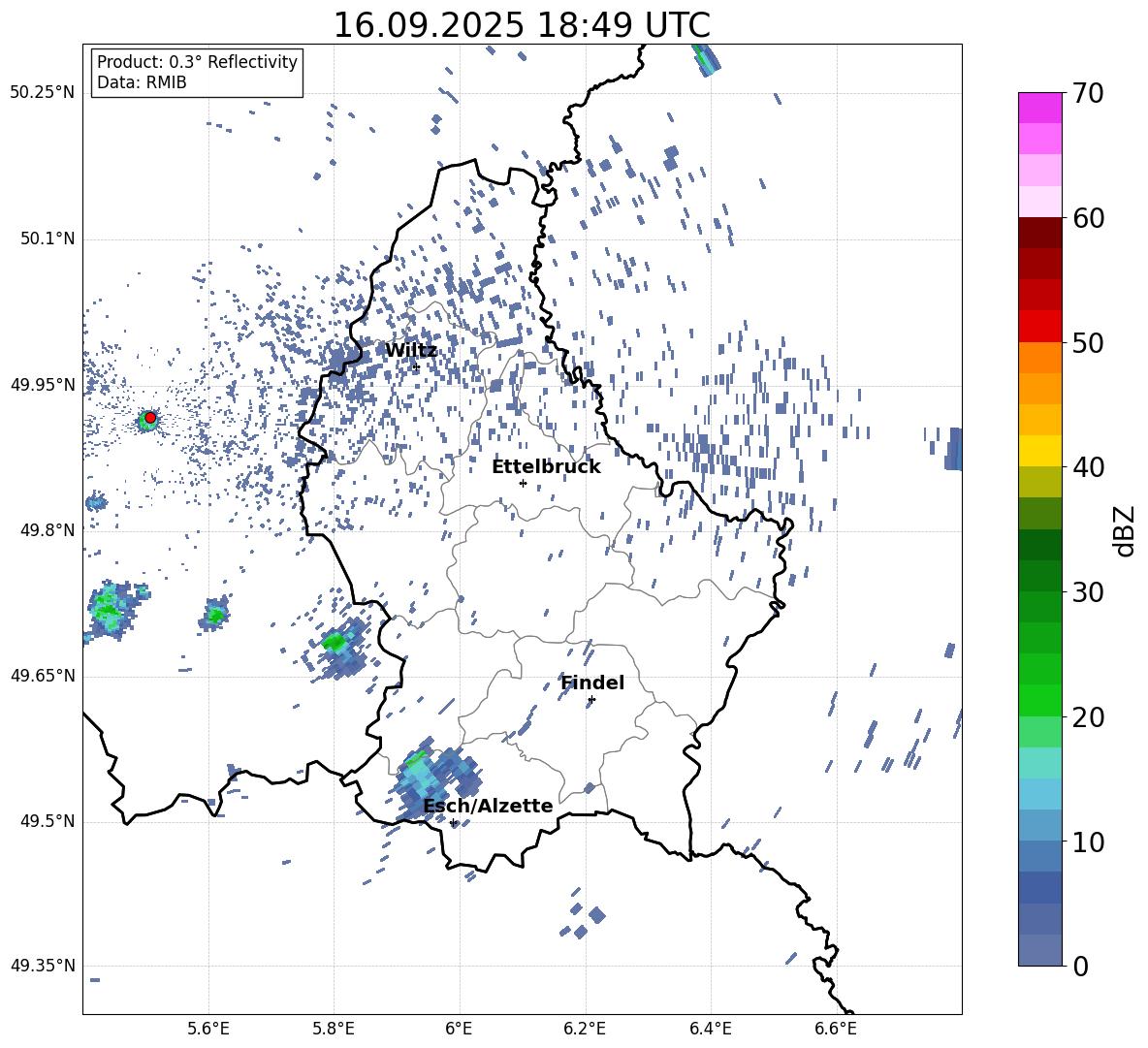1148x1048 pixels.
Task: Select the dark red colorbar segment below 60
Action: (1039, 233)
